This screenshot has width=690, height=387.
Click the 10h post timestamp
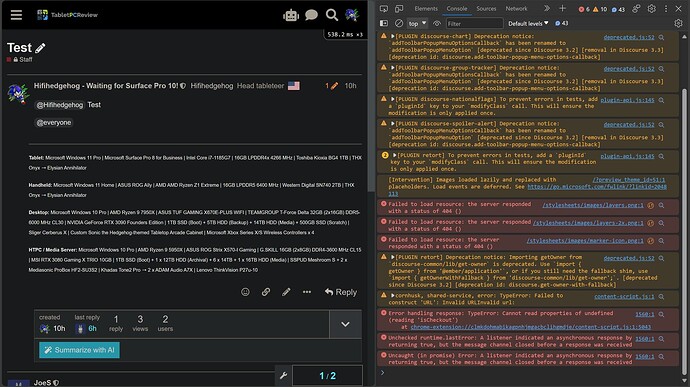click(x=350, y=86)
